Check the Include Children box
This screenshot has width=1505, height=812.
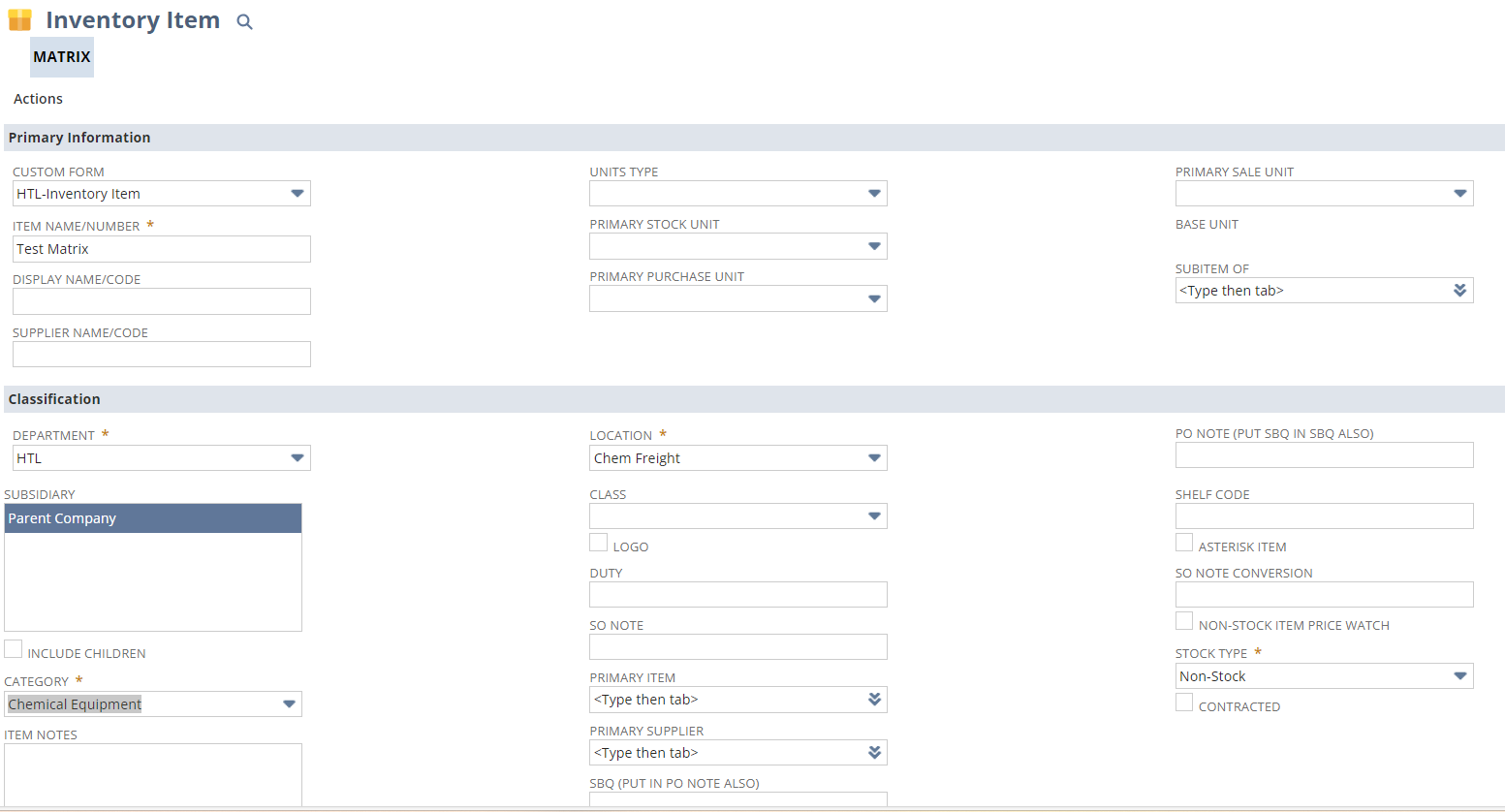pos(14,649)
